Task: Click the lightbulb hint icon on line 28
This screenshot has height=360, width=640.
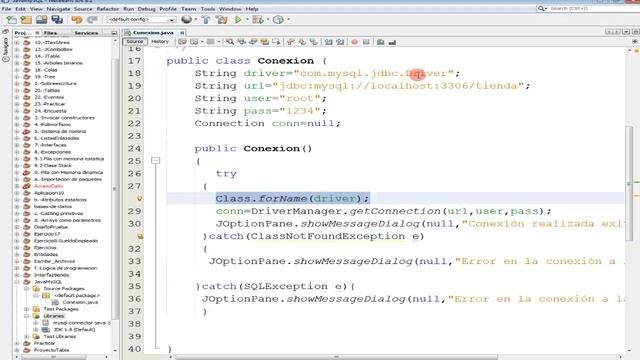Action: click(140, 199)
